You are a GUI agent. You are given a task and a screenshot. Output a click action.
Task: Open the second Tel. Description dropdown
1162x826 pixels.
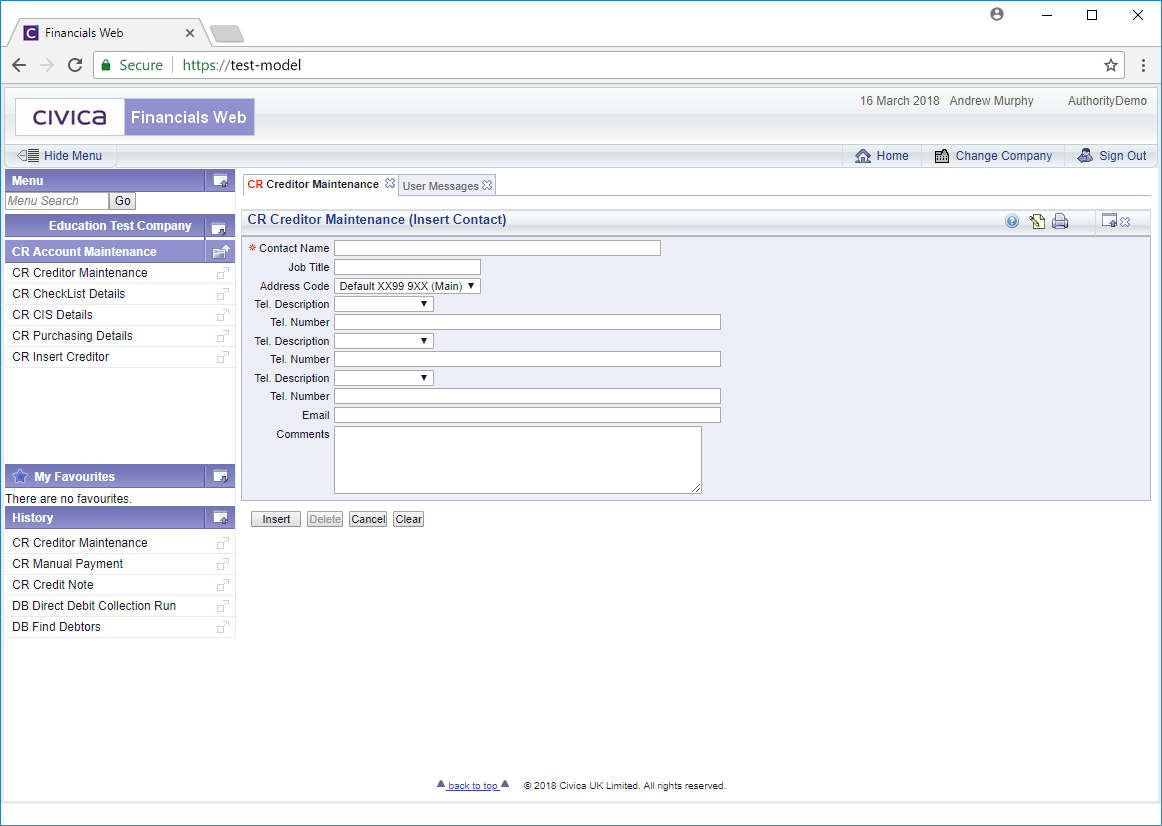383,341
